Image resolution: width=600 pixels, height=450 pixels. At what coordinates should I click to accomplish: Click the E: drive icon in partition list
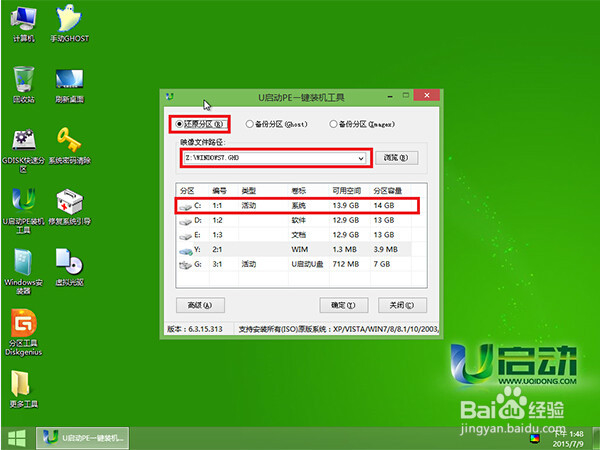pos(185,236)
